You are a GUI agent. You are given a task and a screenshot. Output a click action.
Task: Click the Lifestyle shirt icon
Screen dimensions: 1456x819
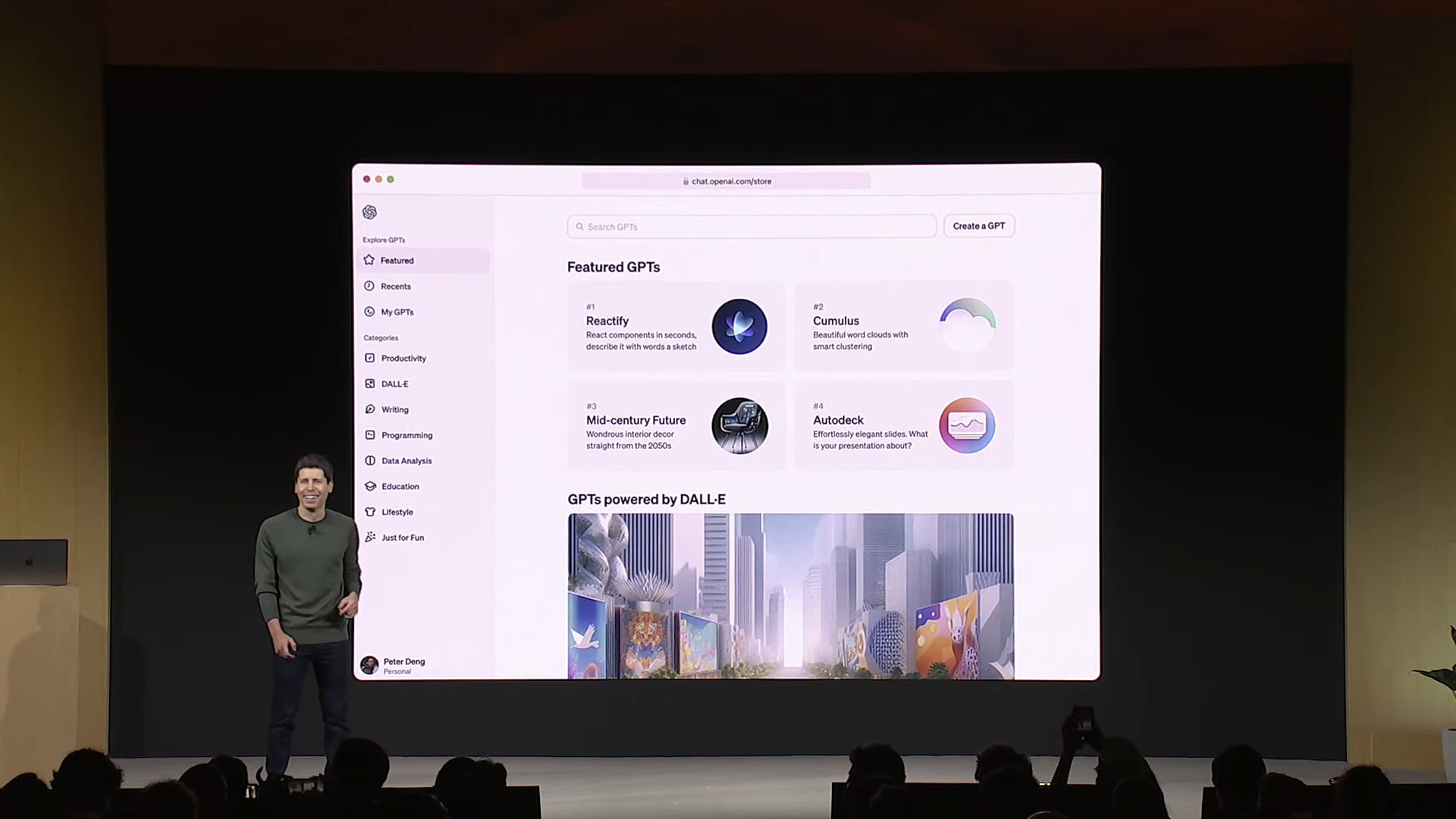pyautogui.click(x=370, y=512)
